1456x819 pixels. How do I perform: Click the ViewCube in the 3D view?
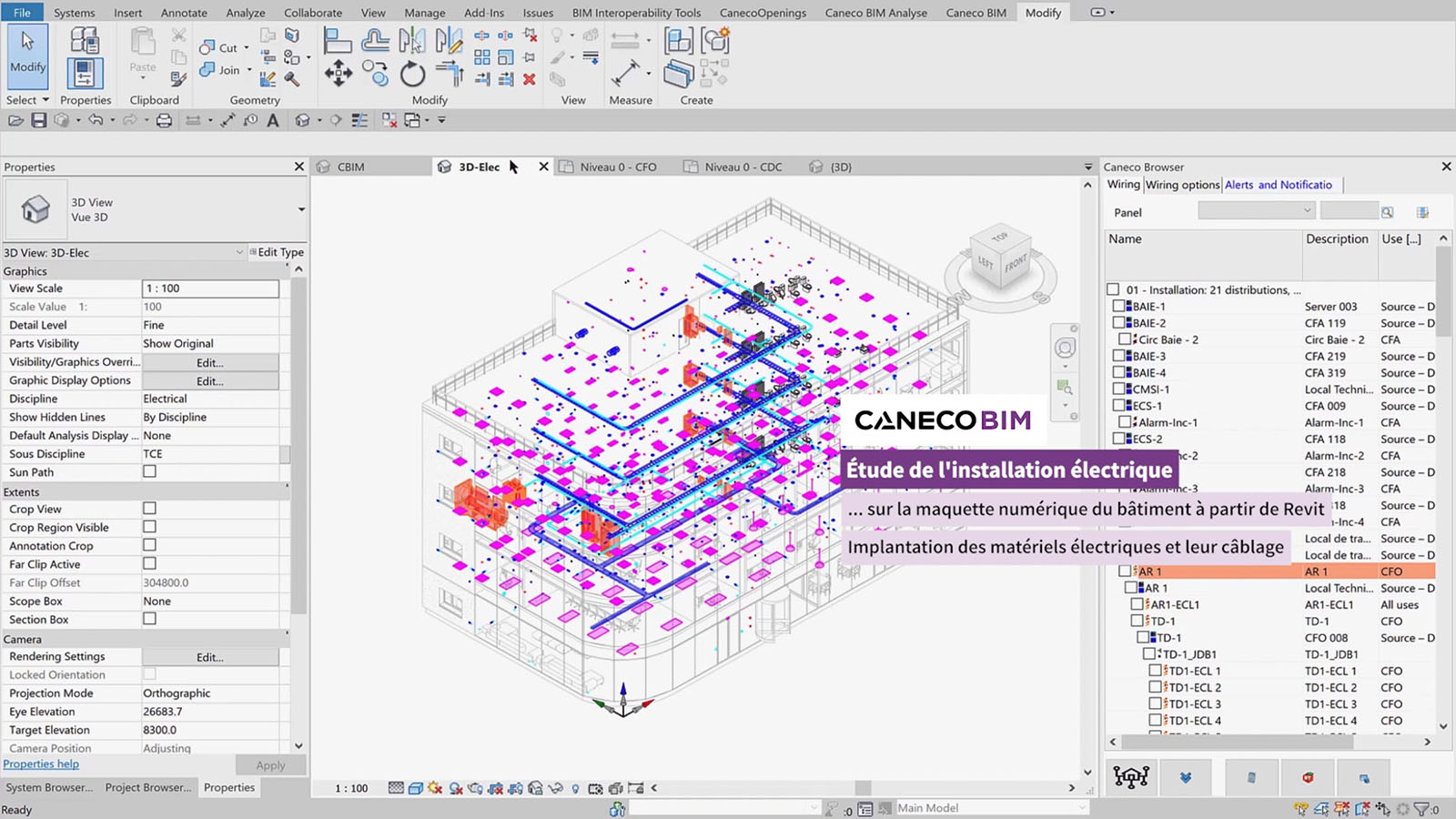pyautogui.click(x=1001, y=258)
